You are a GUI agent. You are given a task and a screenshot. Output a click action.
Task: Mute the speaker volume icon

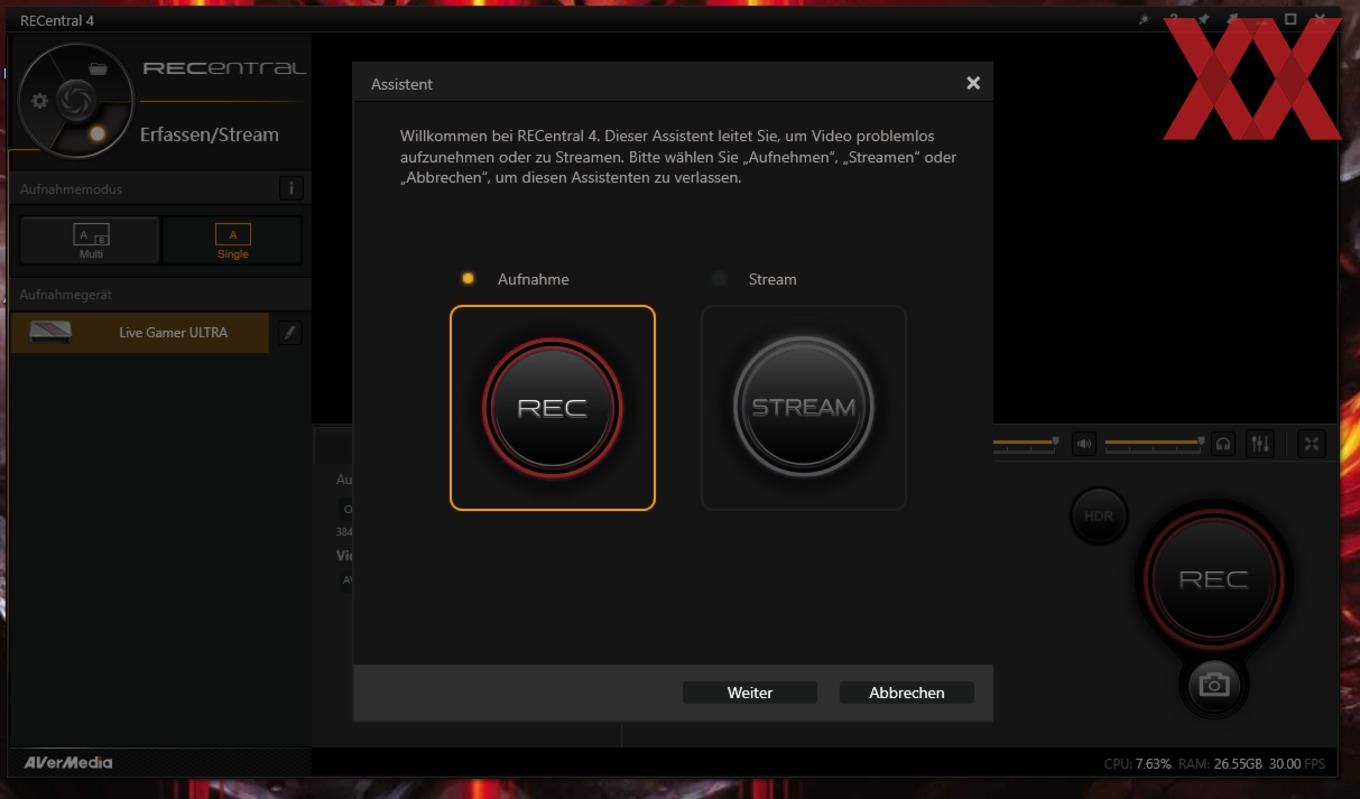pyautogui.click(x=1084, y=444)
